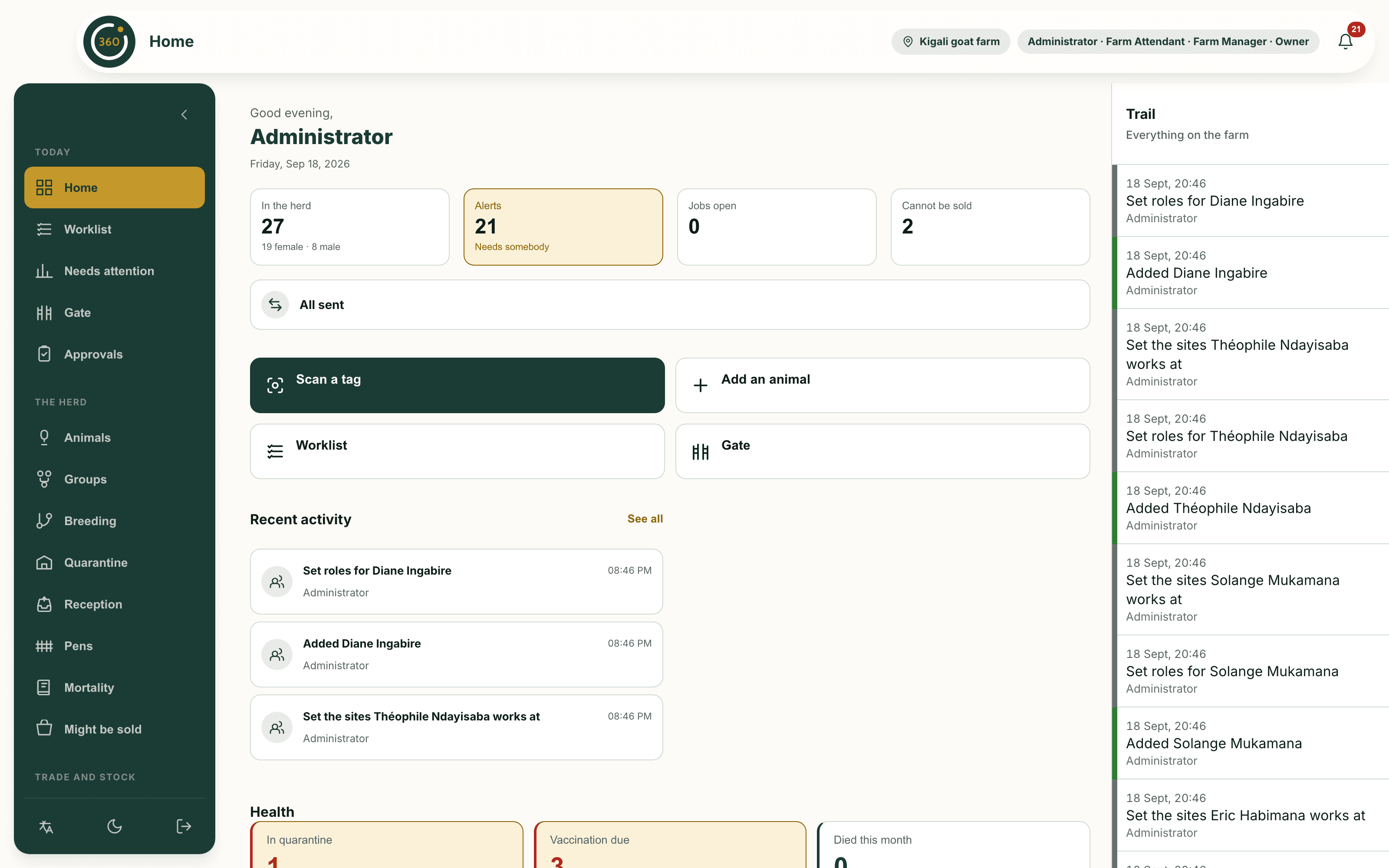
Task: Open the Cannot be sold card
Action: pyautogui.click(x=990, y=227)
